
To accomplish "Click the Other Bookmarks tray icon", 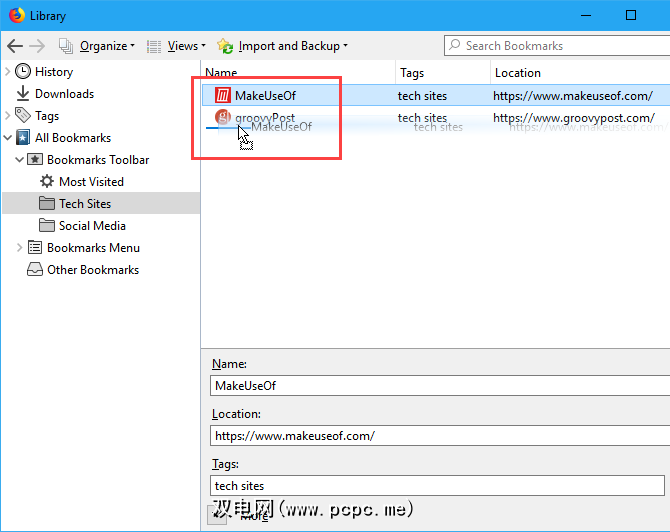I will (x=35, y=270).
